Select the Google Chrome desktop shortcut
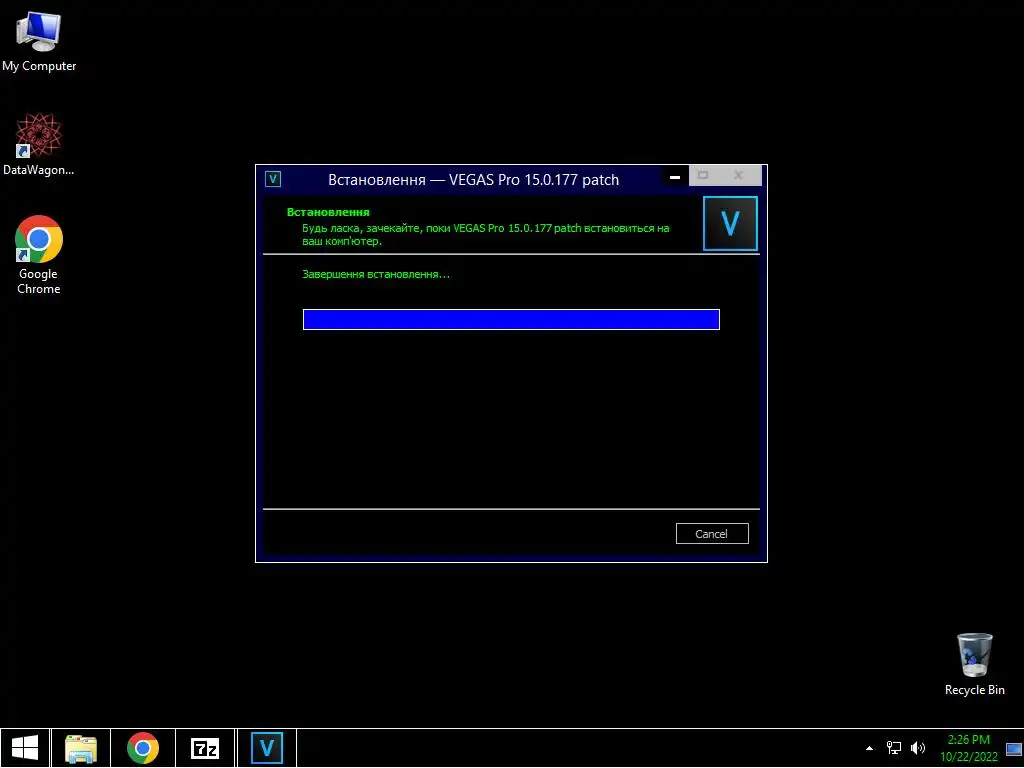Image resolution: width=1024 pixels, height=768 pixels. tap(39, 255)
